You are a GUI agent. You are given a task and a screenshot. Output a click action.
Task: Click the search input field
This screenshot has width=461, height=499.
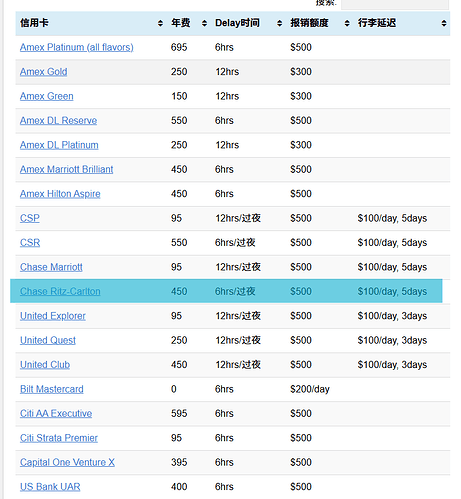[395, 4]
